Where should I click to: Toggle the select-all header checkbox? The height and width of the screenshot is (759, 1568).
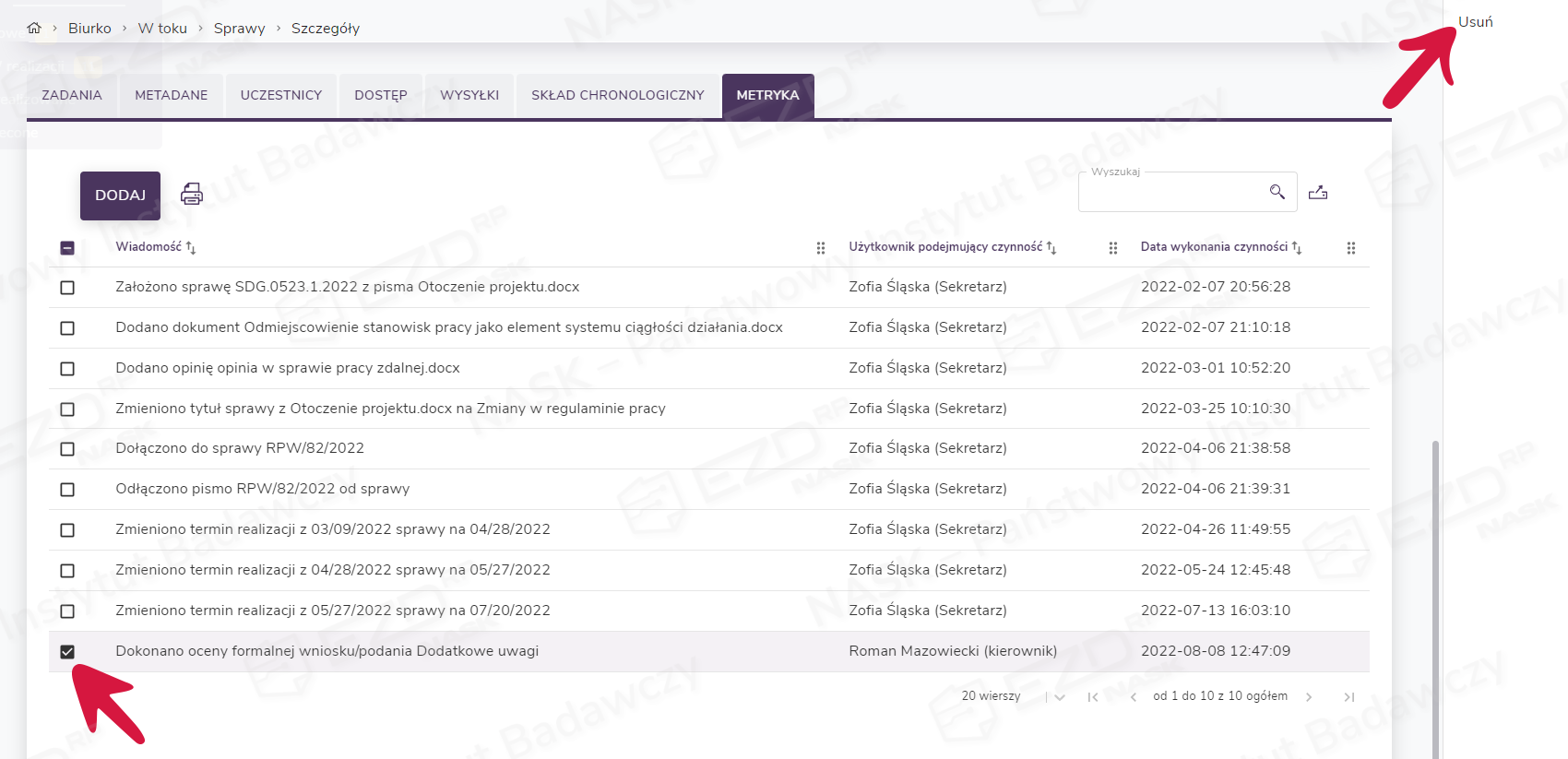click(x=67, y=248)
